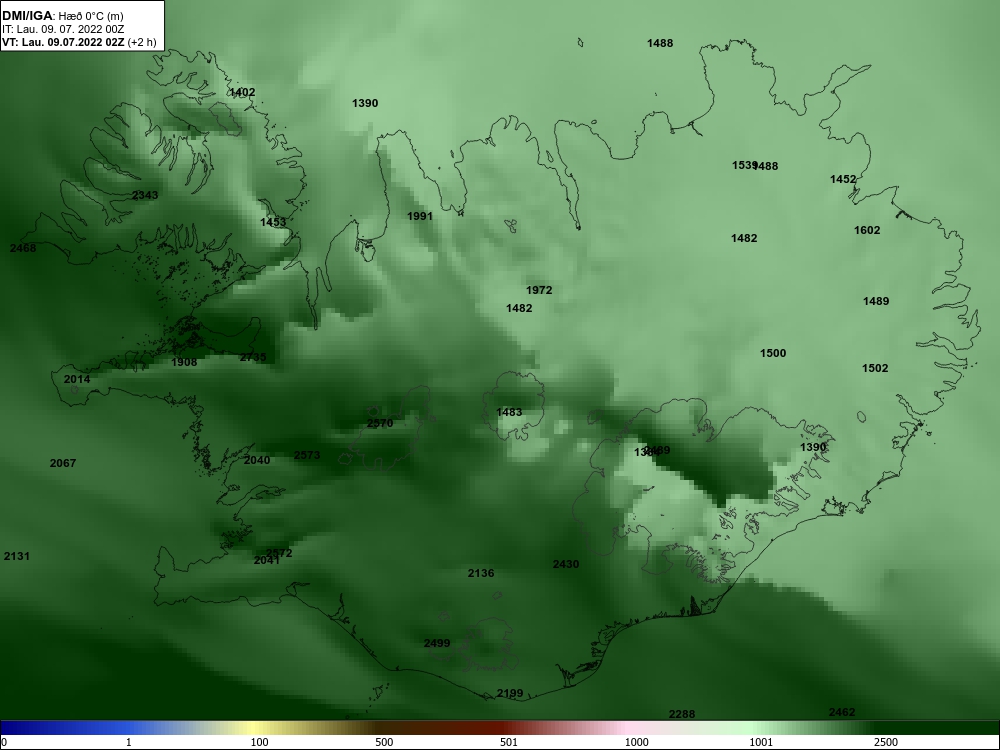1000x750 pixels.
Task: Click the legend label 2500
Action: (886, 742)
